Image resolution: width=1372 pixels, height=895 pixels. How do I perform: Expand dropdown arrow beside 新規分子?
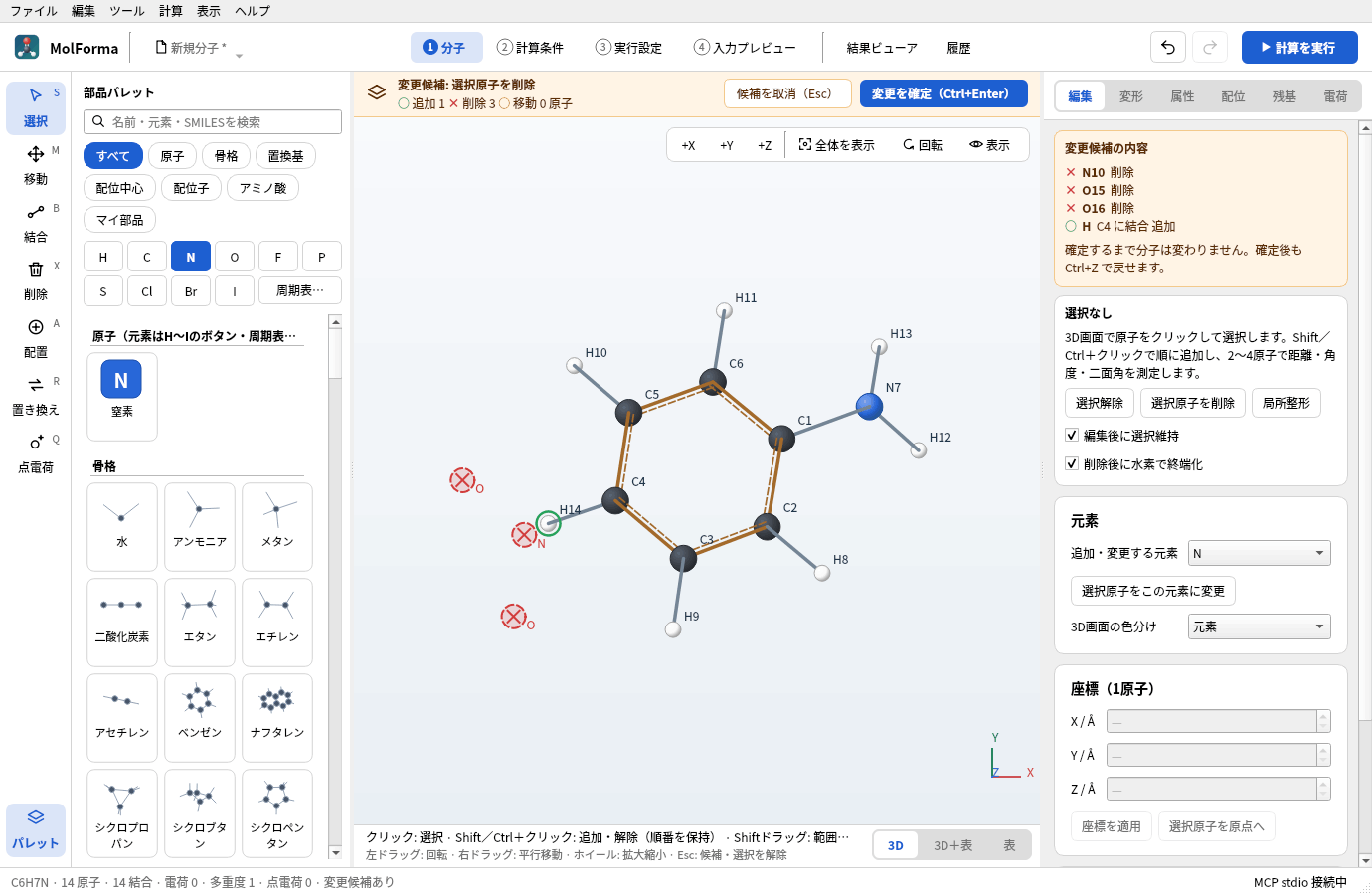(239, 55)
